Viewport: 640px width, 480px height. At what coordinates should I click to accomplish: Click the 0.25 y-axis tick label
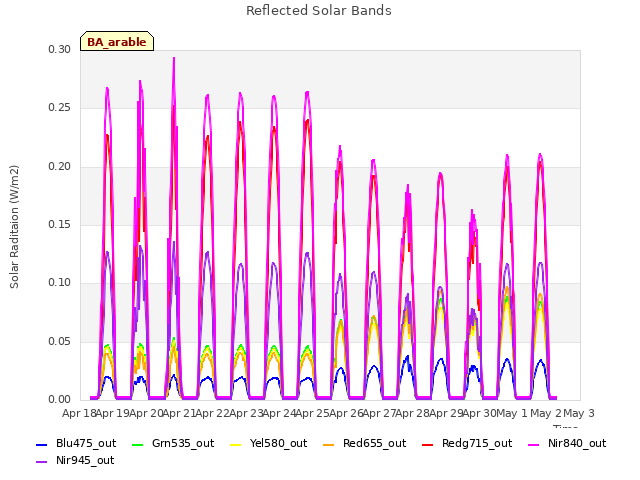point(60,108)
